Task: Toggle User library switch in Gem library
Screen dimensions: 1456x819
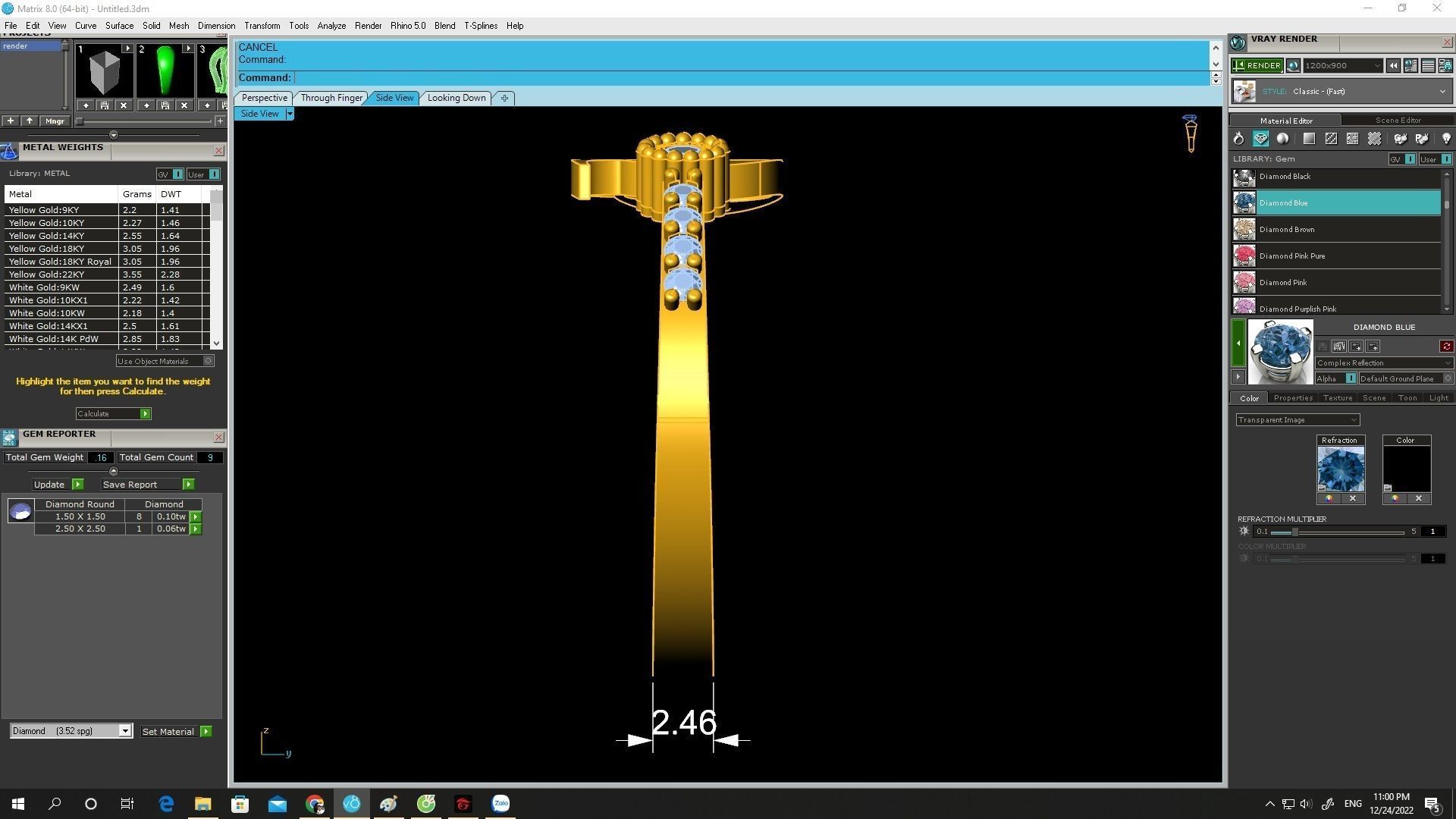Action: point(1445,159)
